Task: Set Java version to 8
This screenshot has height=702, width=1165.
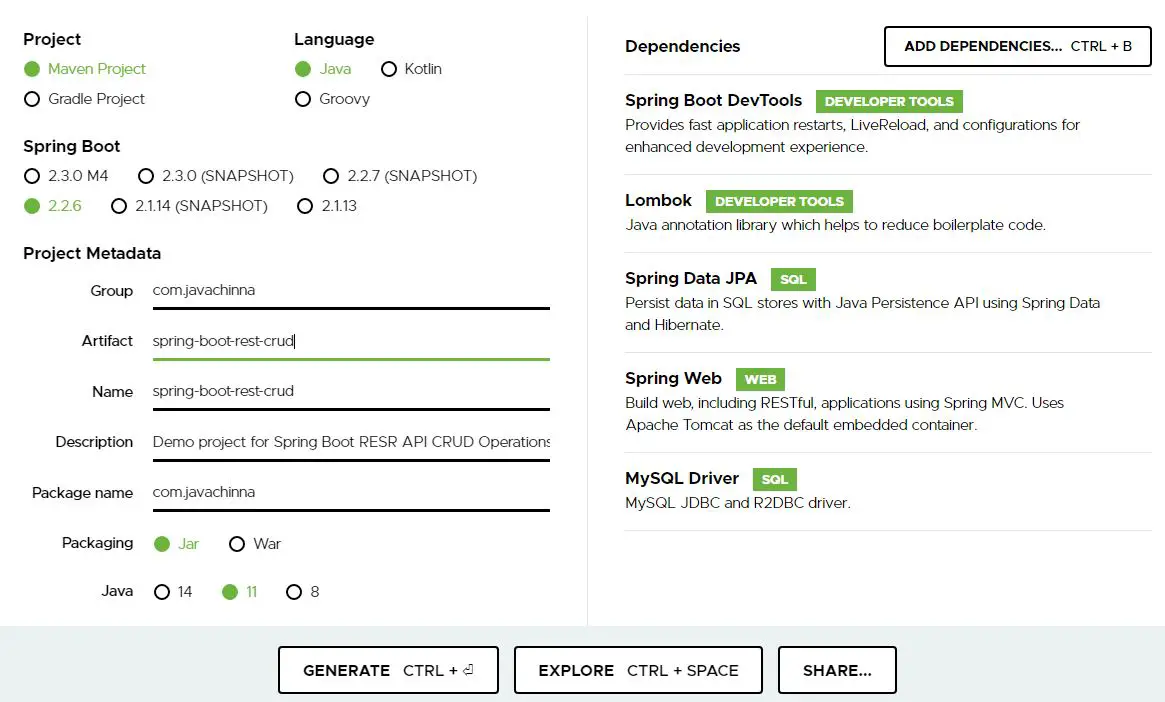Action: (294, 592)
